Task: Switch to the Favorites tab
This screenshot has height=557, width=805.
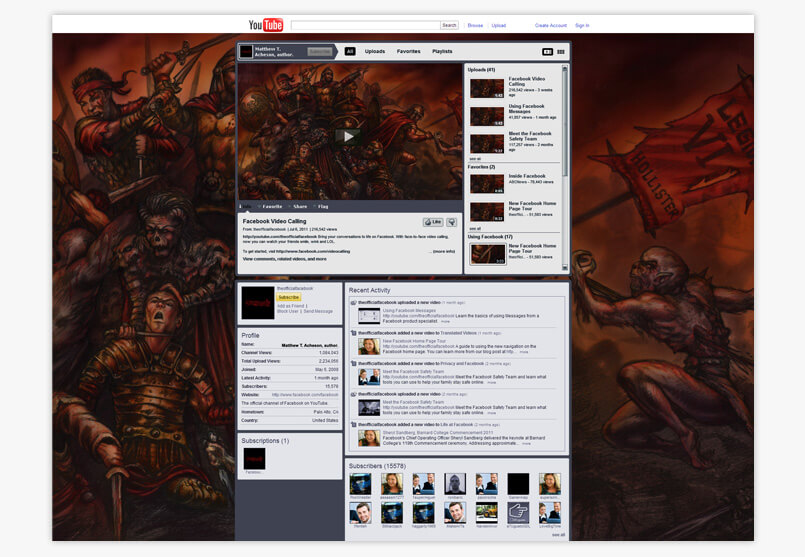Action: (409, 51)
